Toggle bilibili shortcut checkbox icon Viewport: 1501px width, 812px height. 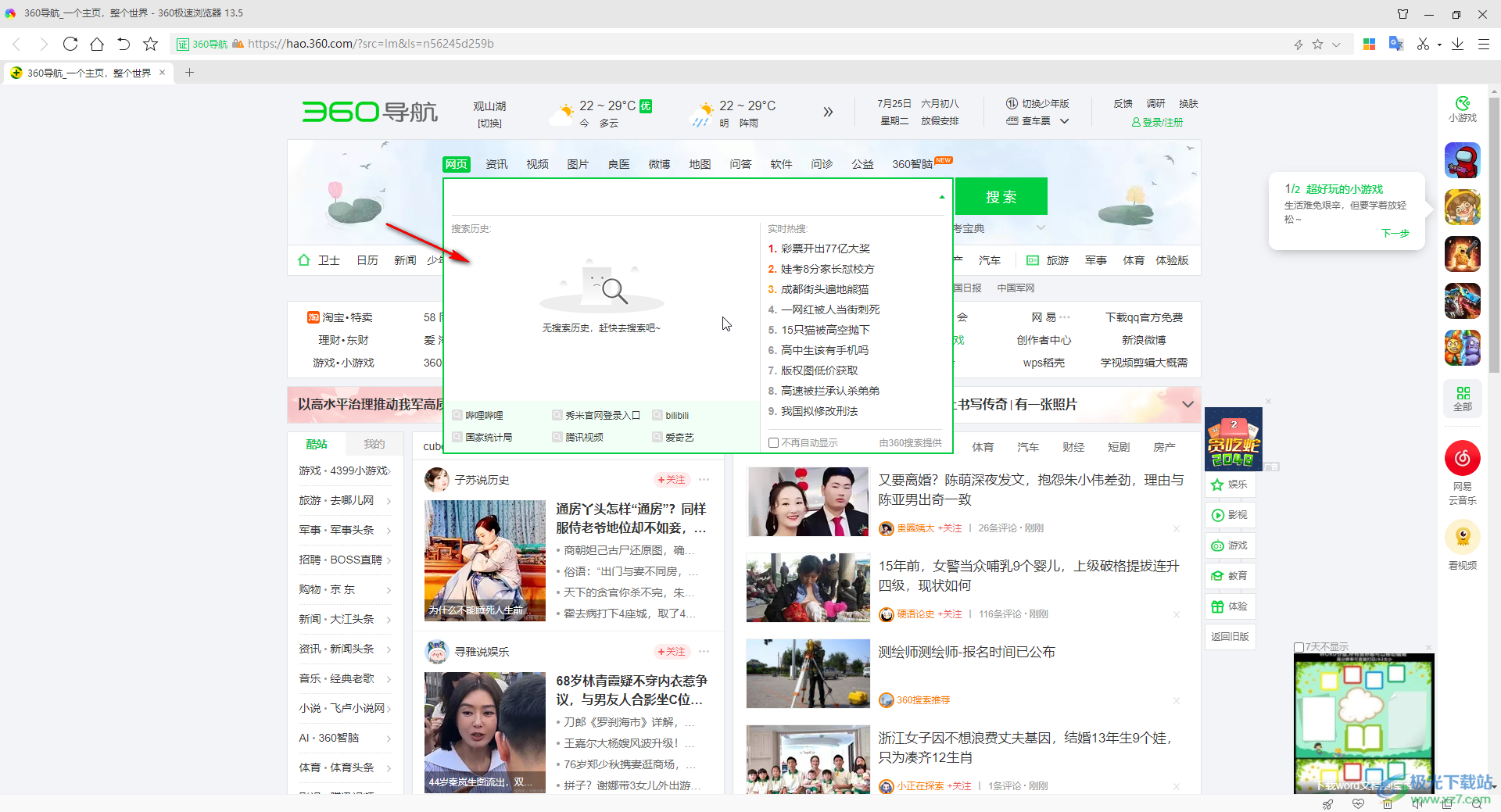(657, 415)
